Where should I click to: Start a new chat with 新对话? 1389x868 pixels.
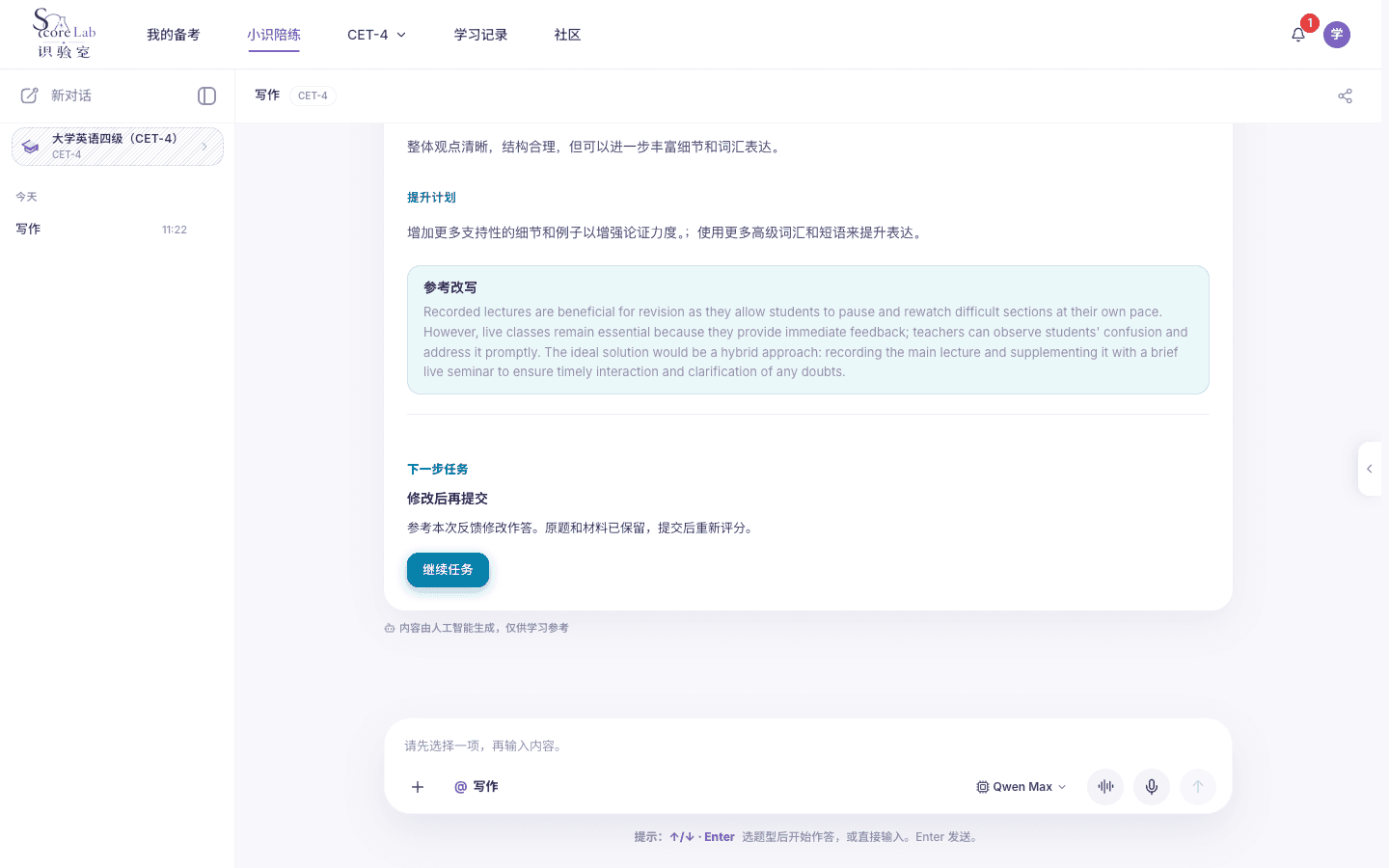(57, 95)
